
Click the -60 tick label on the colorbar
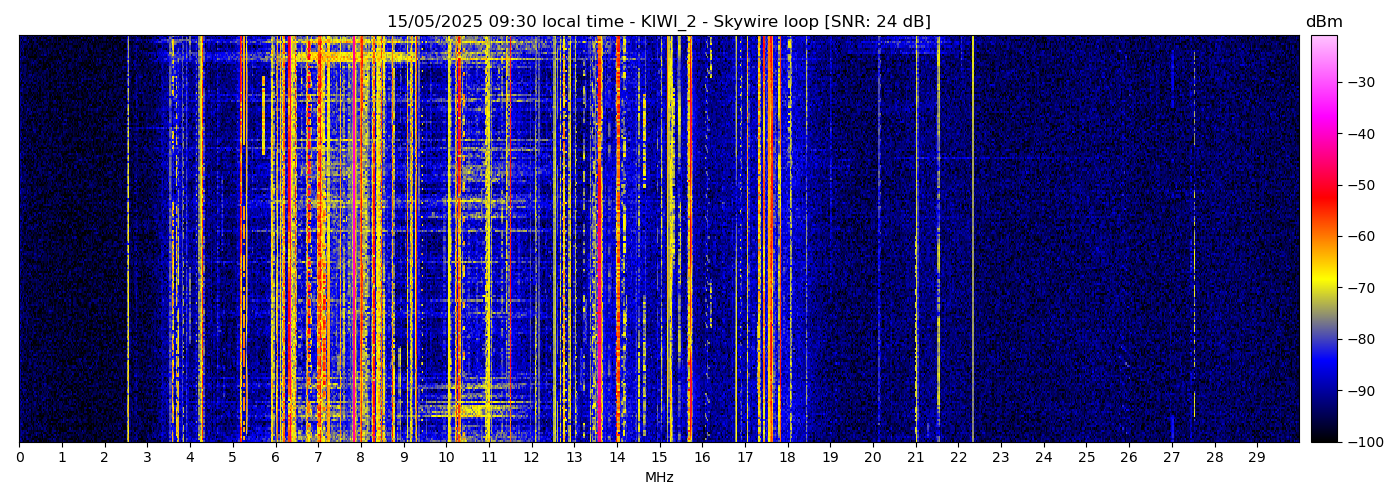coord(1360,237)
